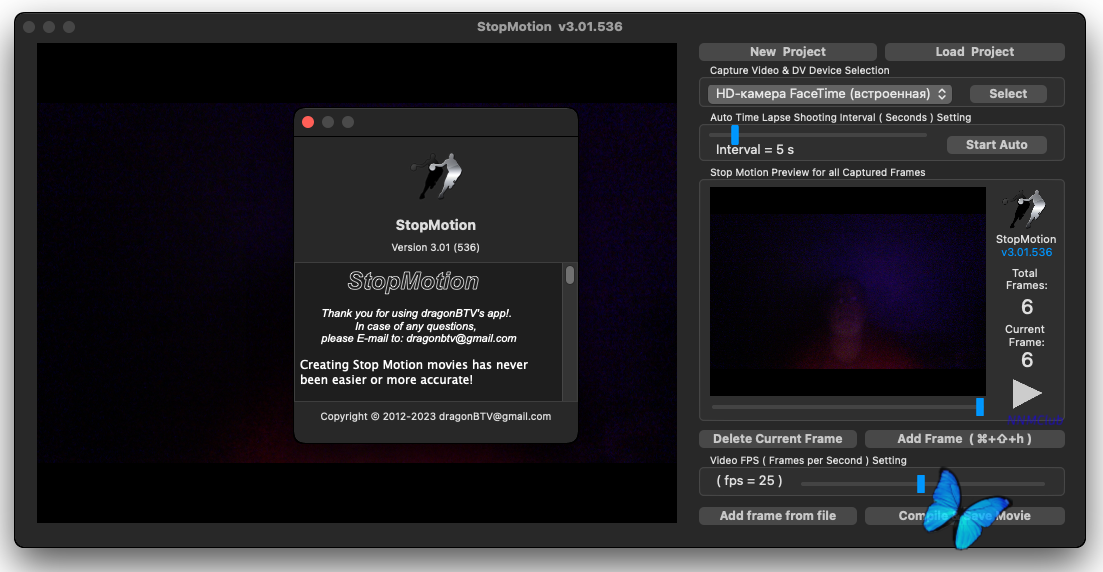1103x572 pixels.
Task: Open the Load Project button
Action: click(974, 52)
